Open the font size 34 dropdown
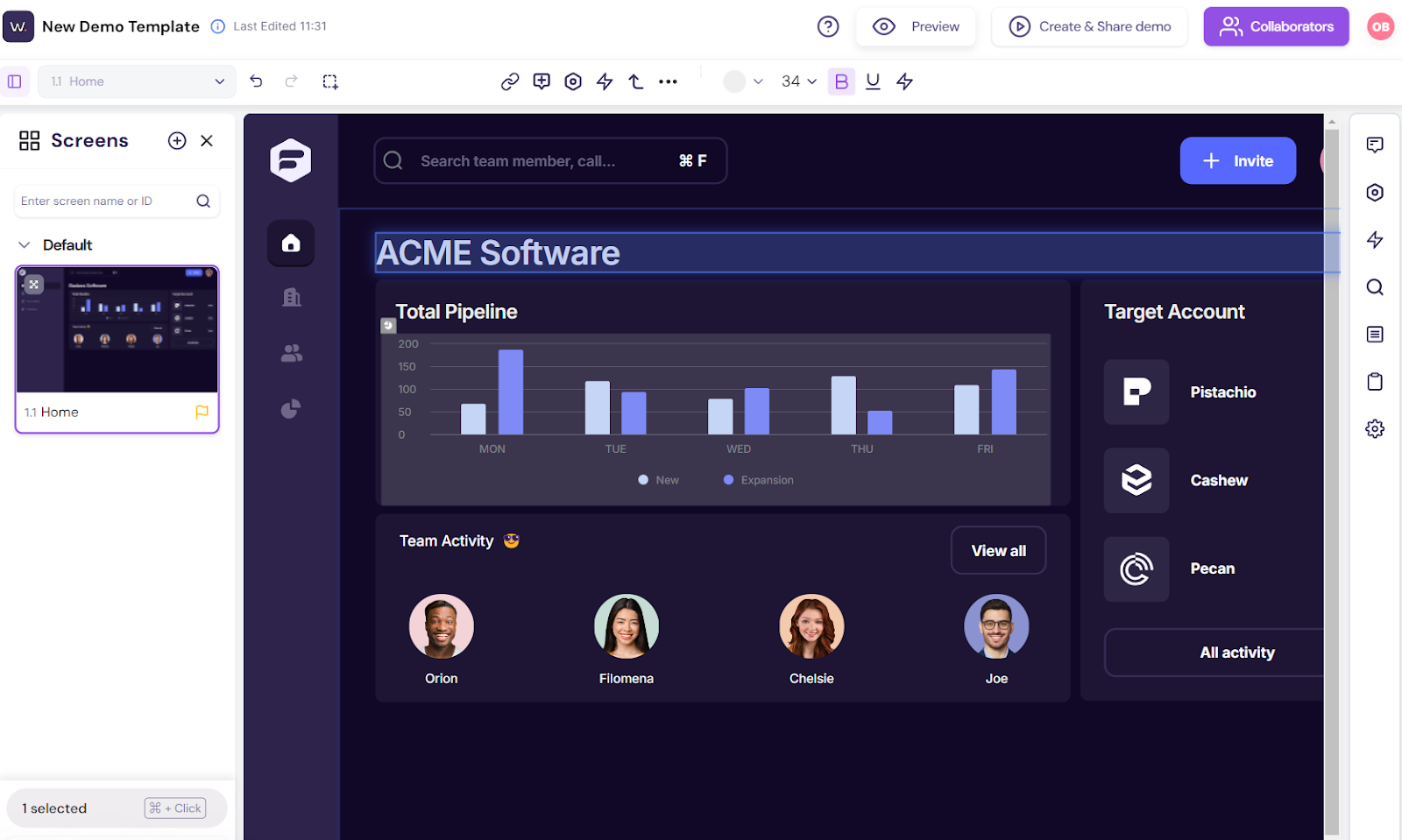 [x=798, y=81]
